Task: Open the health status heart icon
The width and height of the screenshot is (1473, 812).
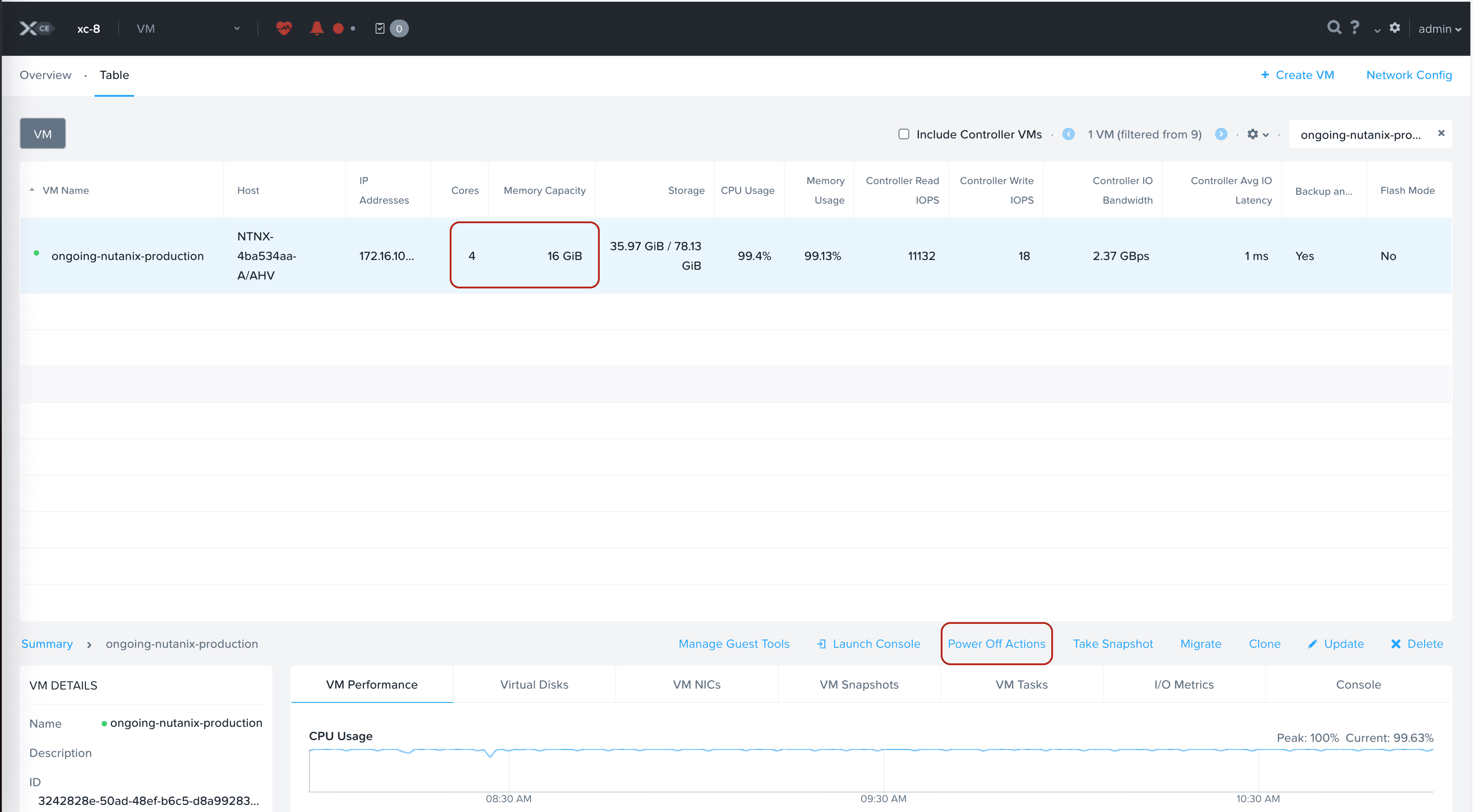Action: [283, 28]
